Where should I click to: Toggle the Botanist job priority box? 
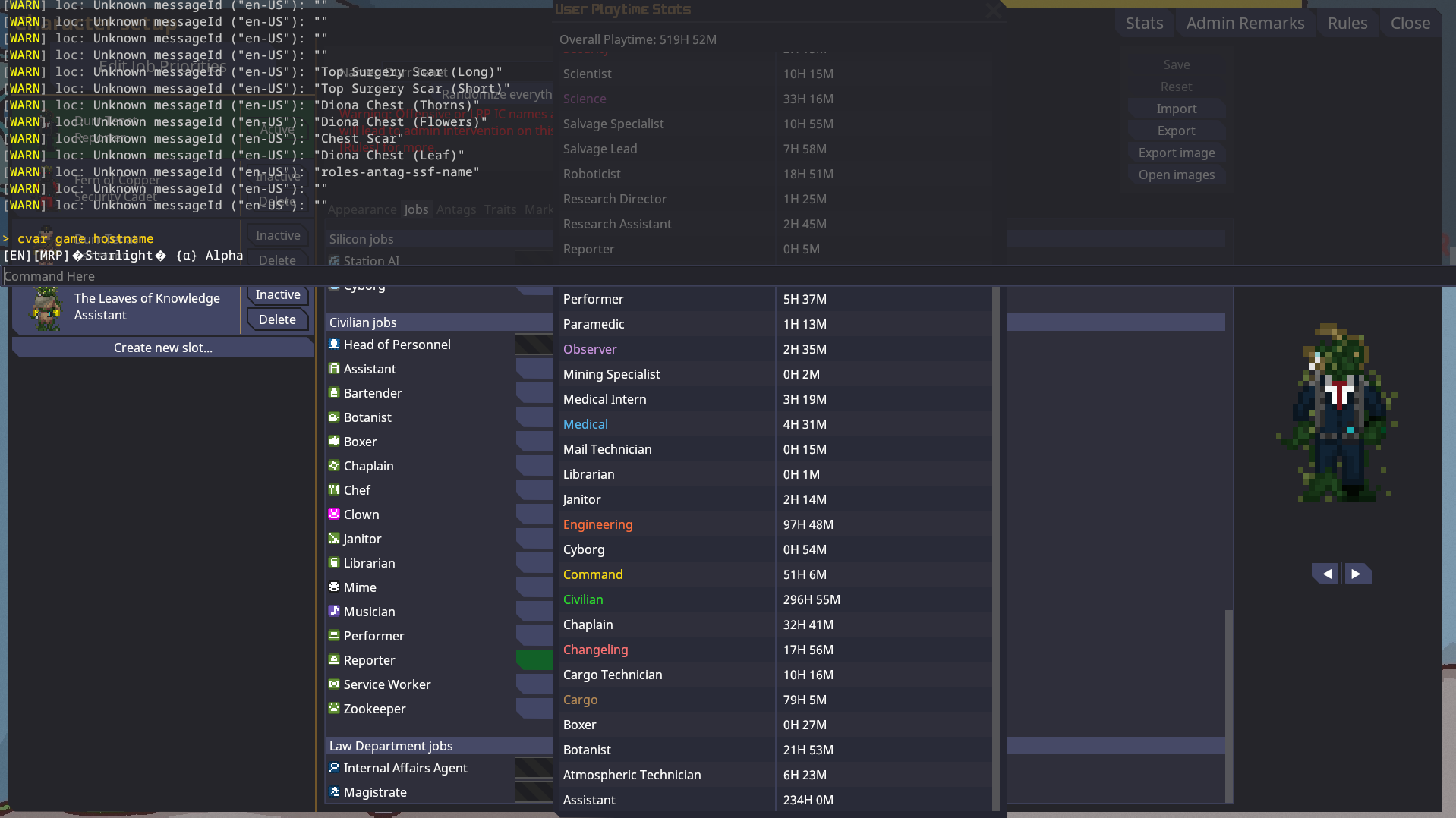coord(534,417)
